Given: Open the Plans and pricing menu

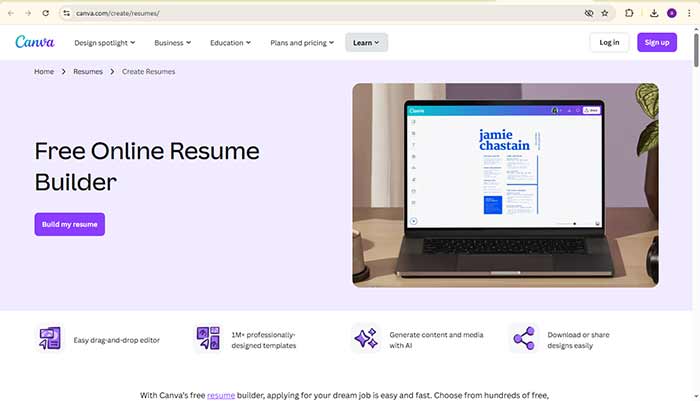Looking at the screenshot, I should tap(302, 43).
